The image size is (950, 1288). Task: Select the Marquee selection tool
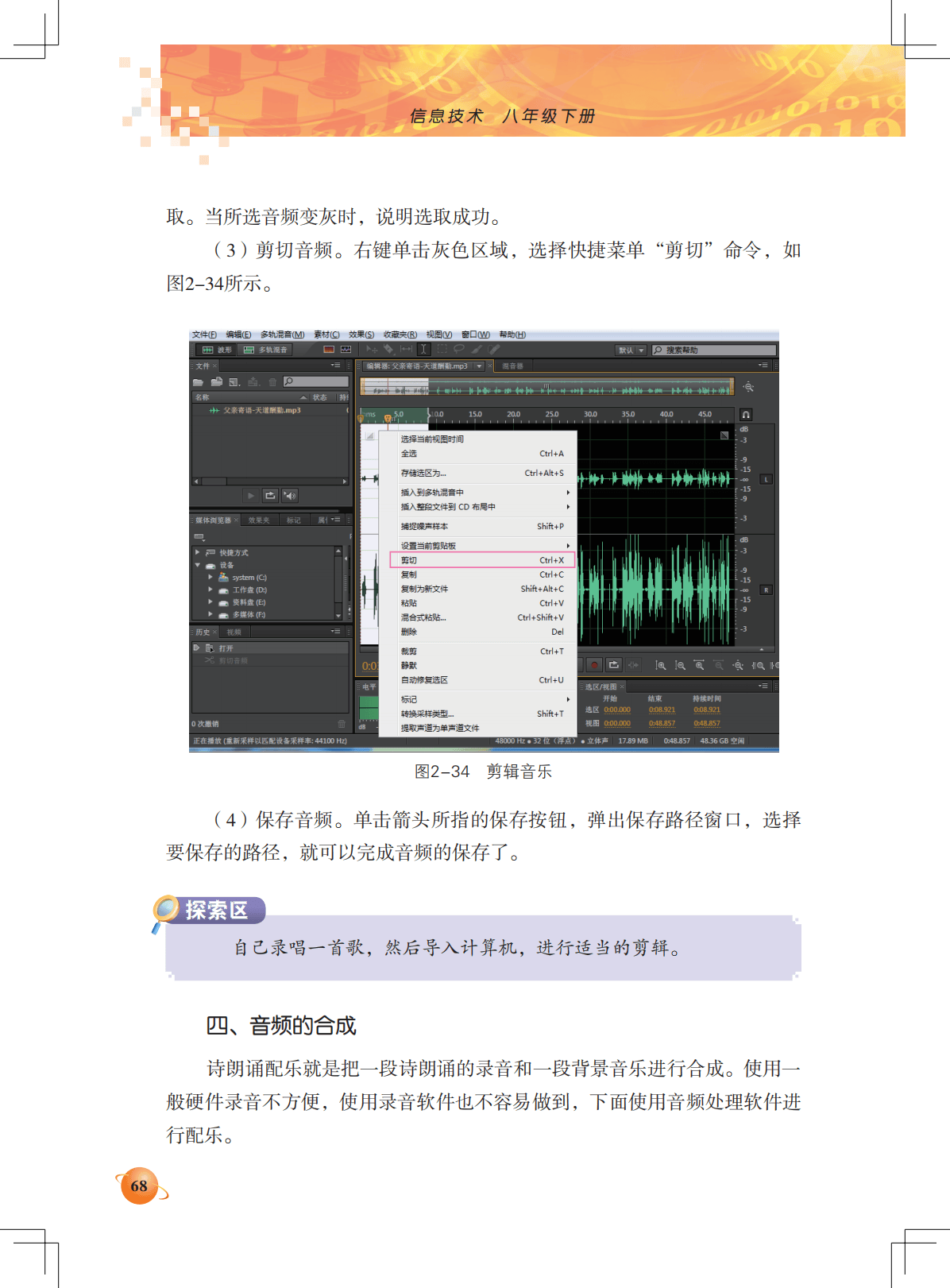[442, 349]
